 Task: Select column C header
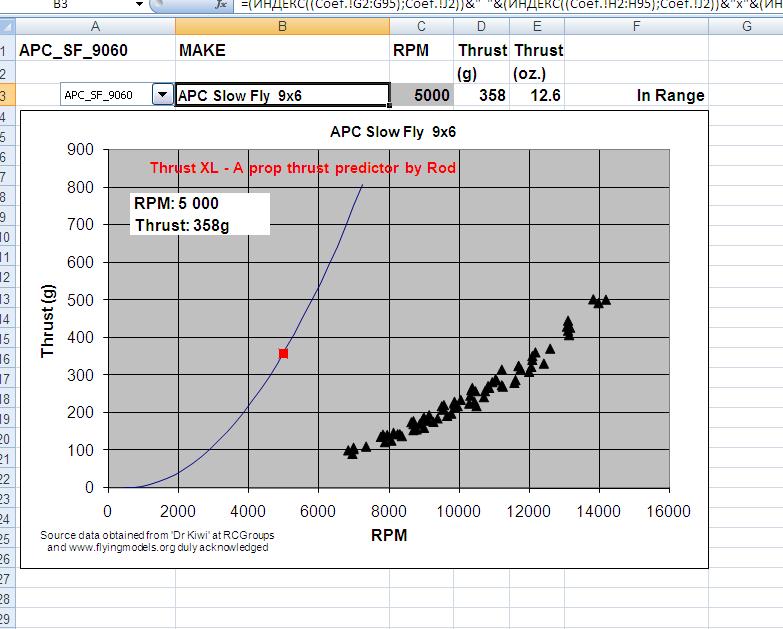click(x=421, y=26)
